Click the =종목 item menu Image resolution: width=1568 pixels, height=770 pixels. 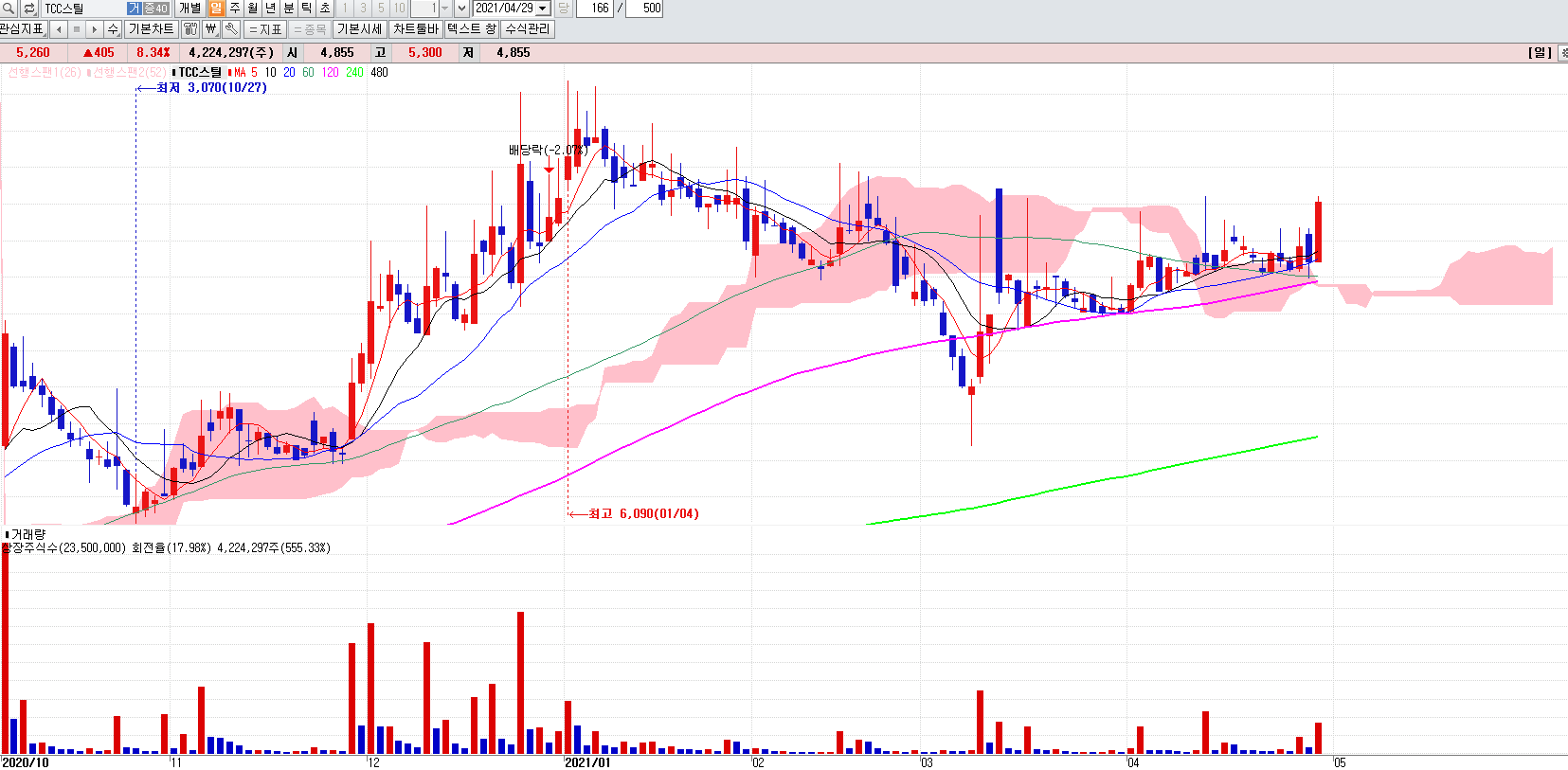click(x=310, y=29)
